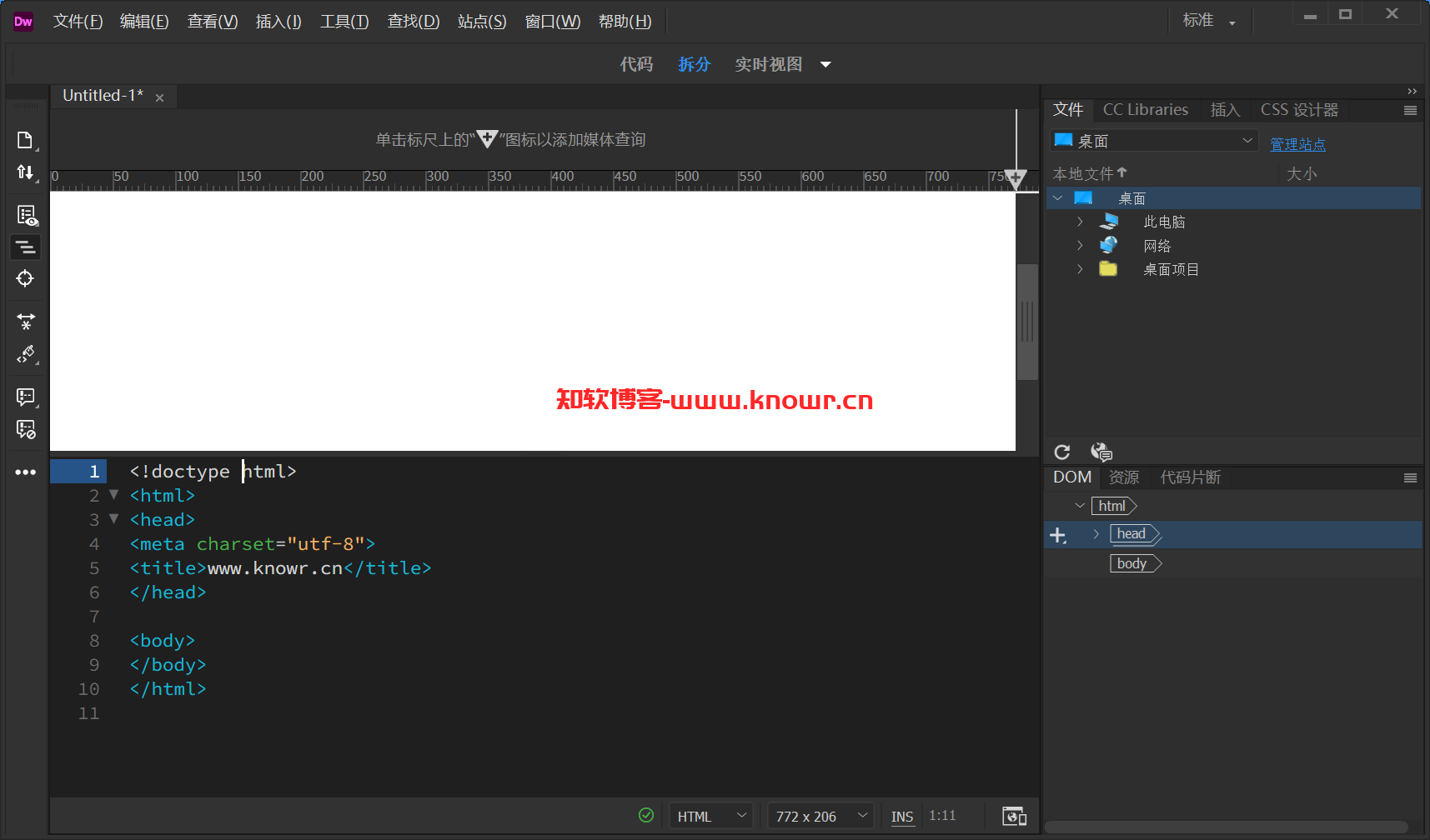Open the 帮助(H) menu
Image resolution: width=1430 pixels, height=840 pixels.
coord(625,22)
